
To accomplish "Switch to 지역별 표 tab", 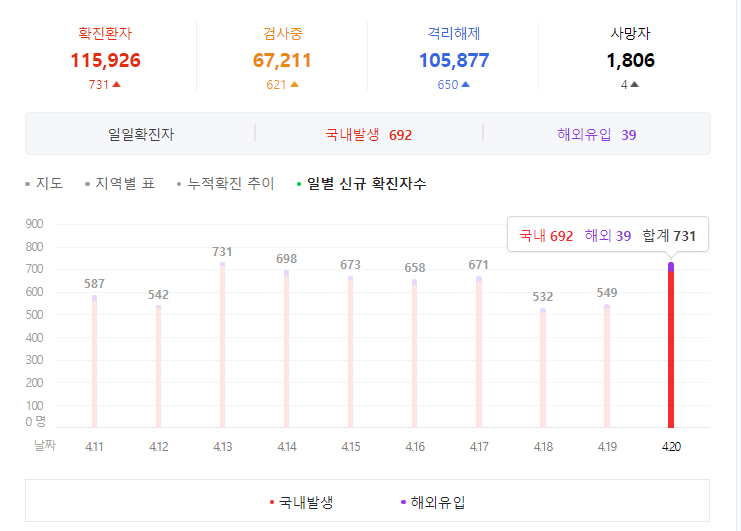I will tap(121, 183).
